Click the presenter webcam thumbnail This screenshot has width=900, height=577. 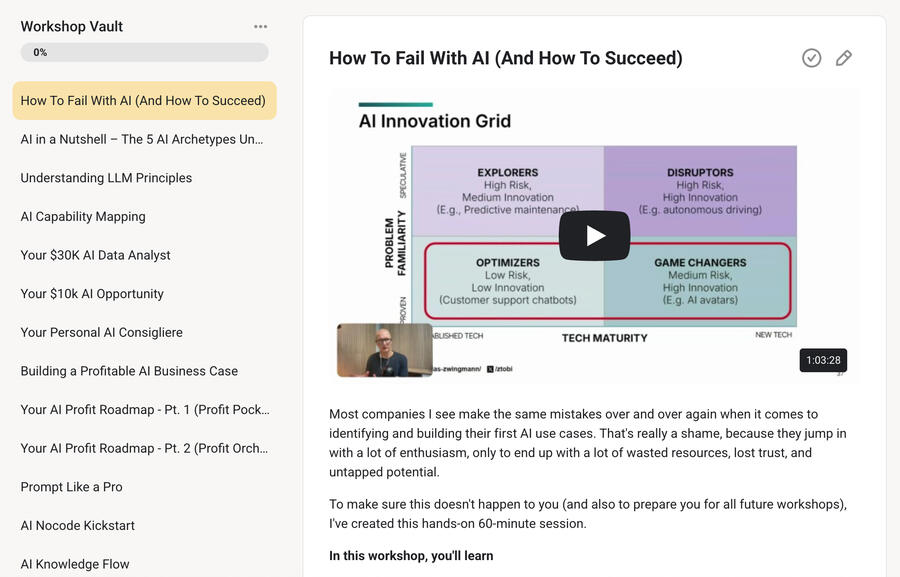point(385,350)
